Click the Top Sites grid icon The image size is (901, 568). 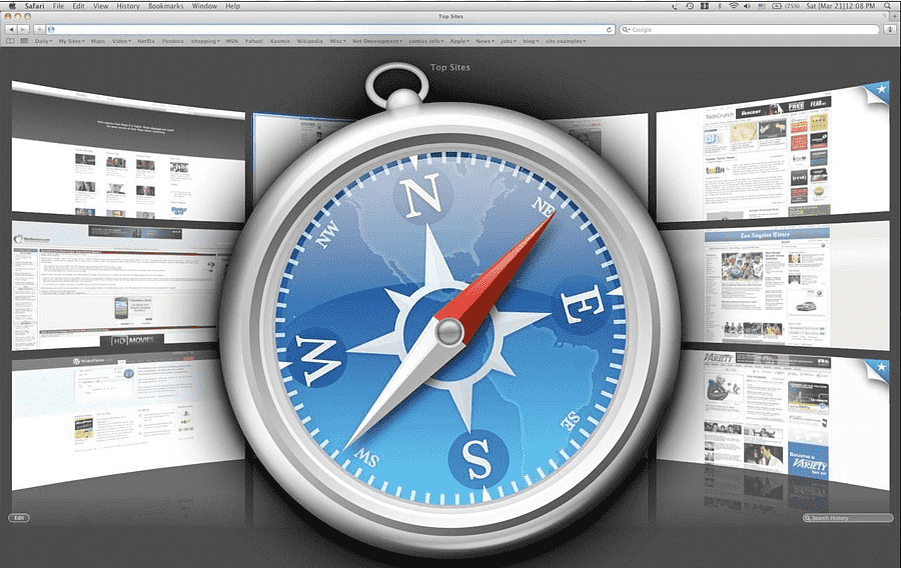[24, 41]
